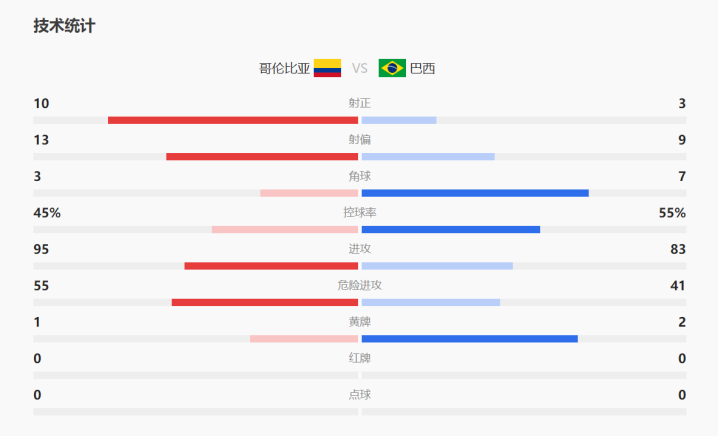Image resolution: width=718 pixels, height=436 pixels.
Task: Click Brazil's blue 黄牌 bar
Action: [x=470, y=338]
